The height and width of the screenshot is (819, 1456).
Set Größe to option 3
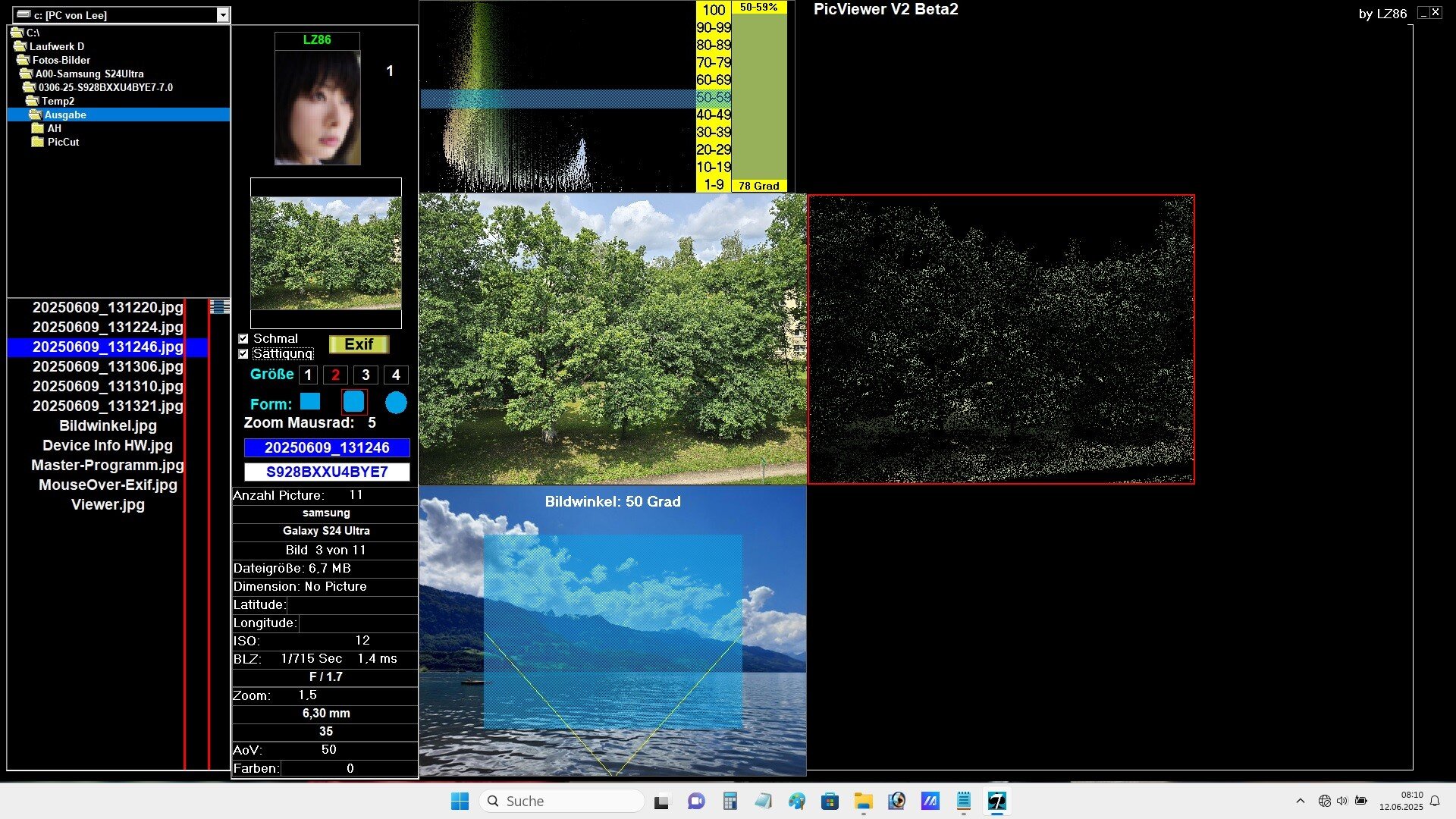(366, 375)
